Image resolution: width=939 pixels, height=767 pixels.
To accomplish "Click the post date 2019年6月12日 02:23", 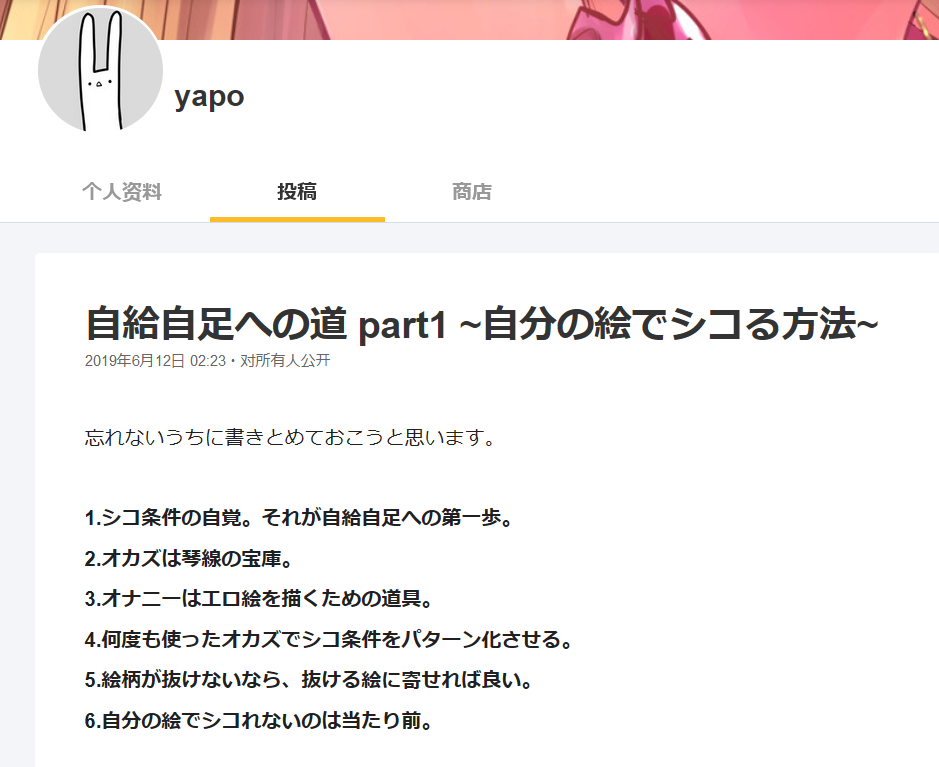I will (x=155, y=360).
